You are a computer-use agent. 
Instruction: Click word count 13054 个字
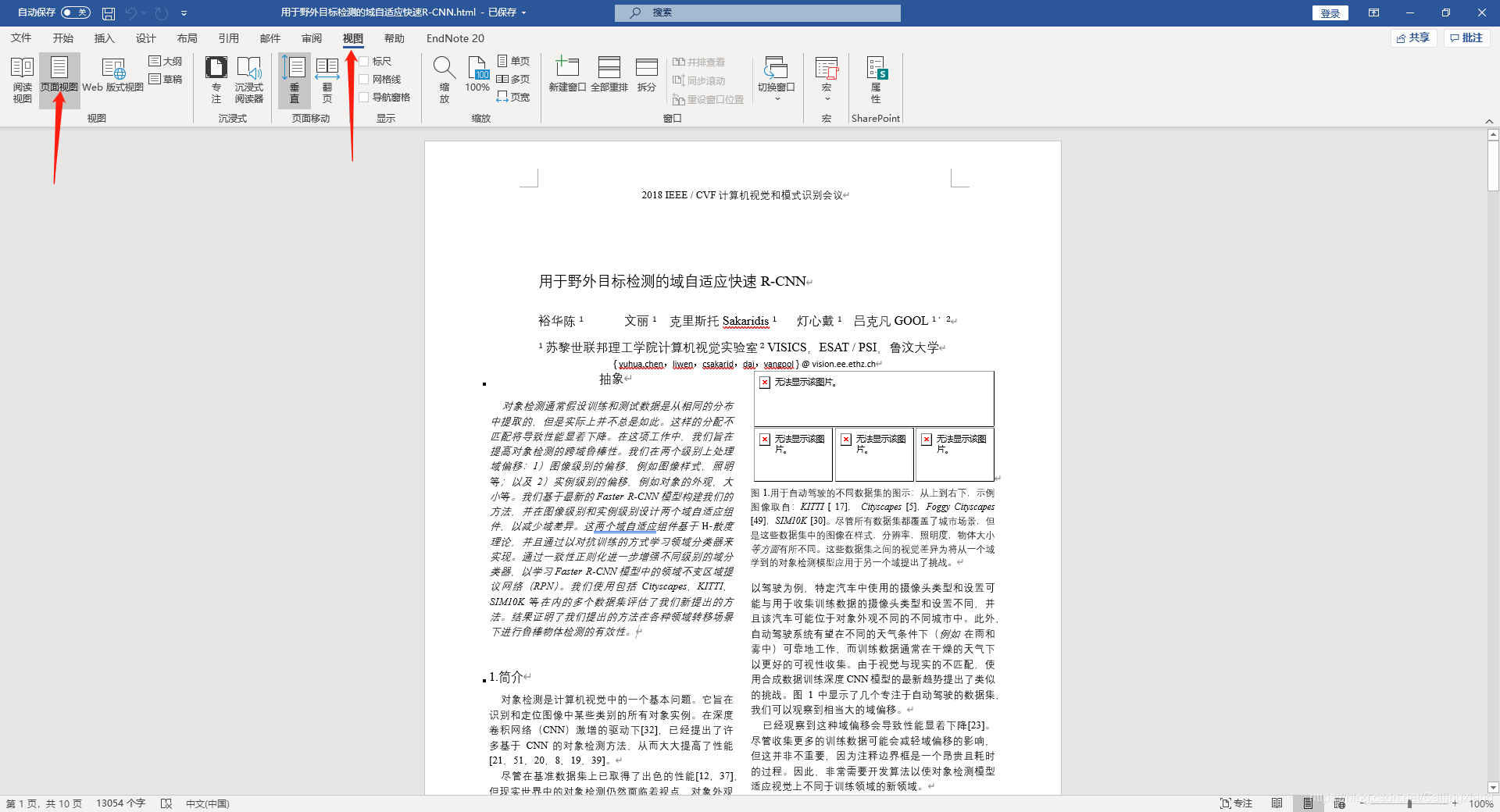tap(120, 803)
